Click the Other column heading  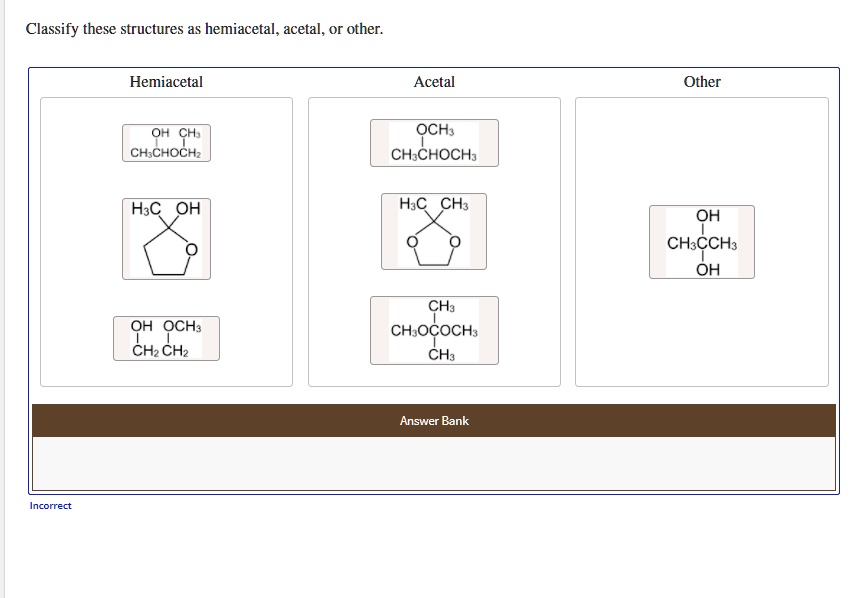click(x=702, y=82)
